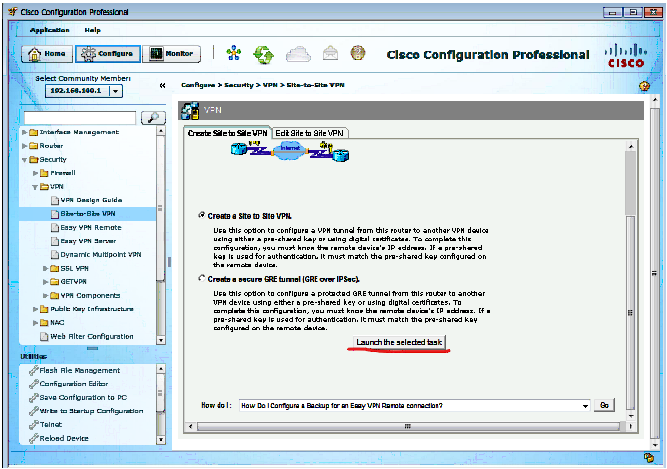
Task: Switch to Edit Site to Site VPN tab
Action: [309, 133]
